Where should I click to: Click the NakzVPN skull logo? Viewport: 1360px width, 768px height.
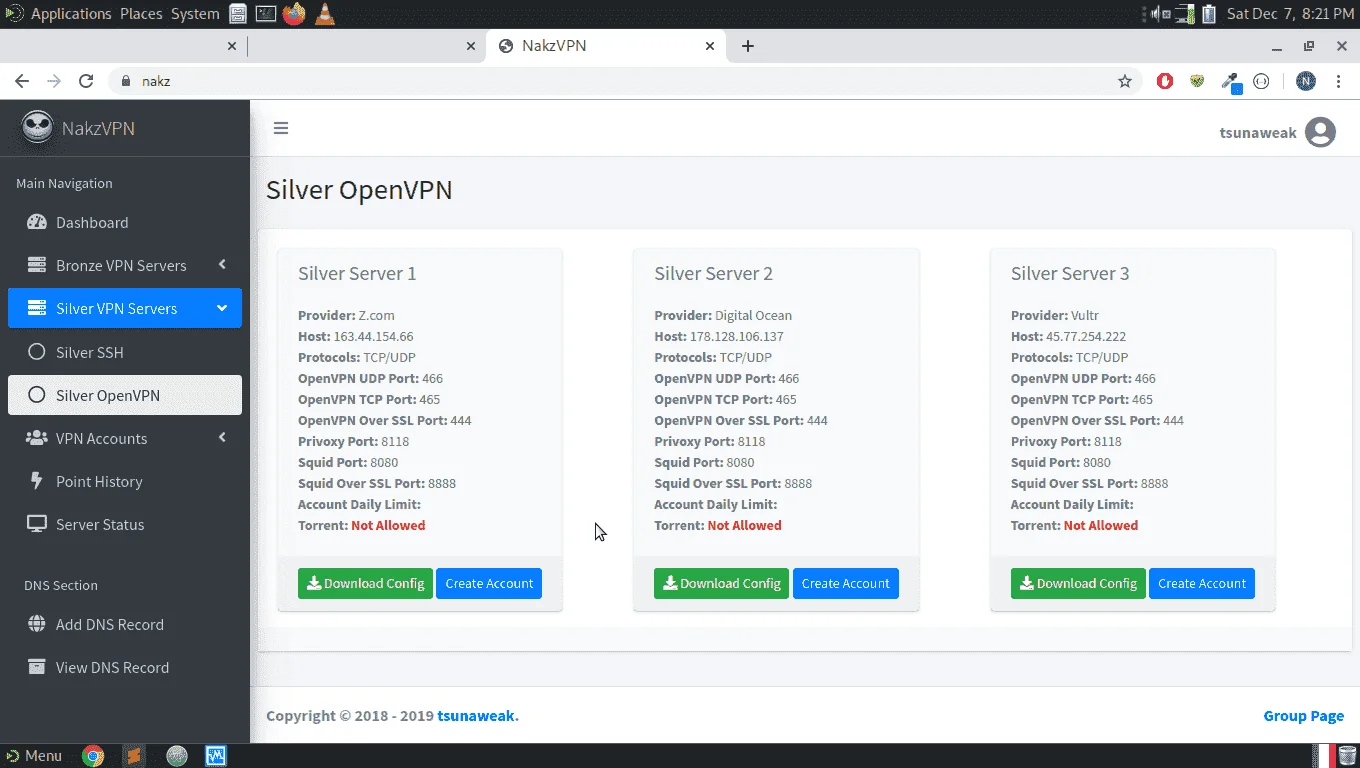point(38,128)
